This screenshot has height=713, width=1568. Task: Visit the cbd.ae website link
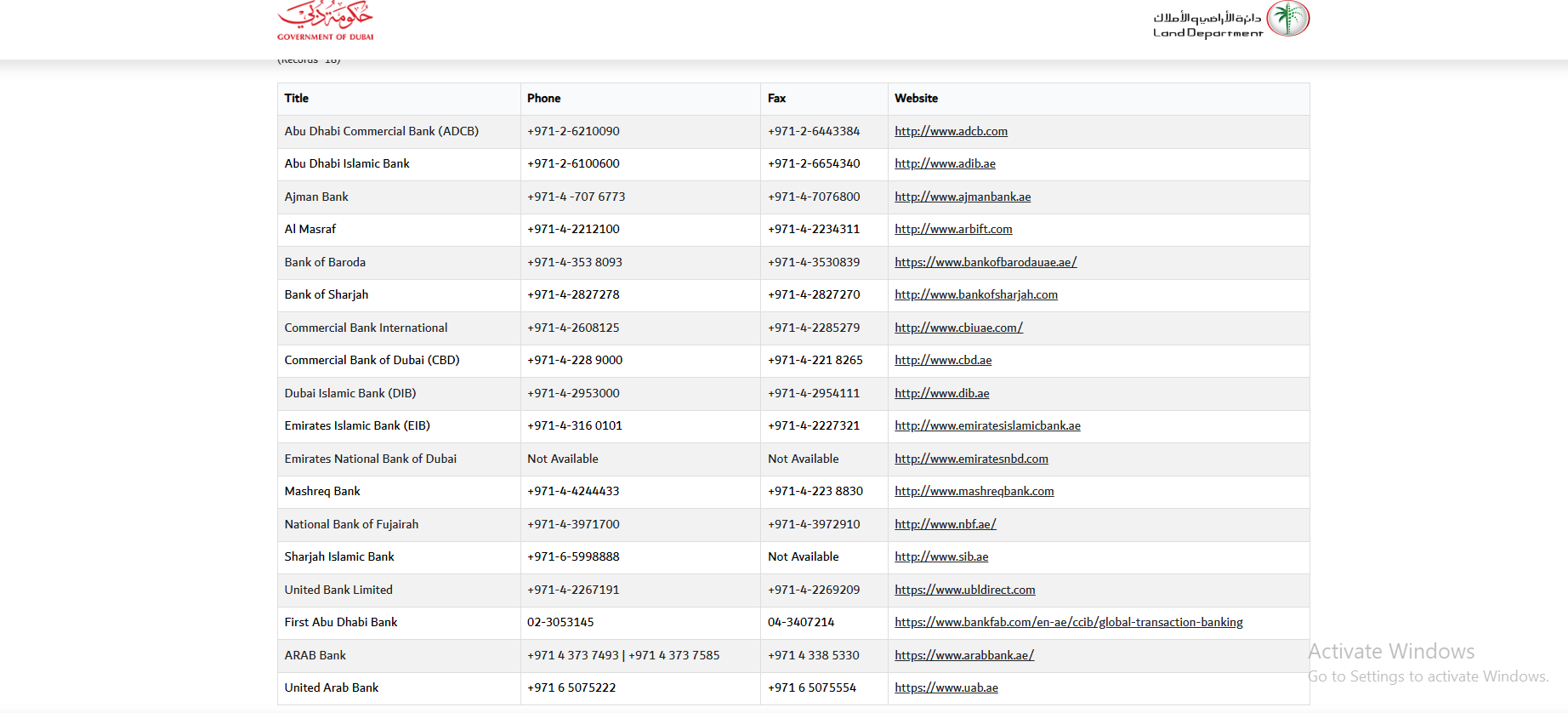tap(943, 360)
